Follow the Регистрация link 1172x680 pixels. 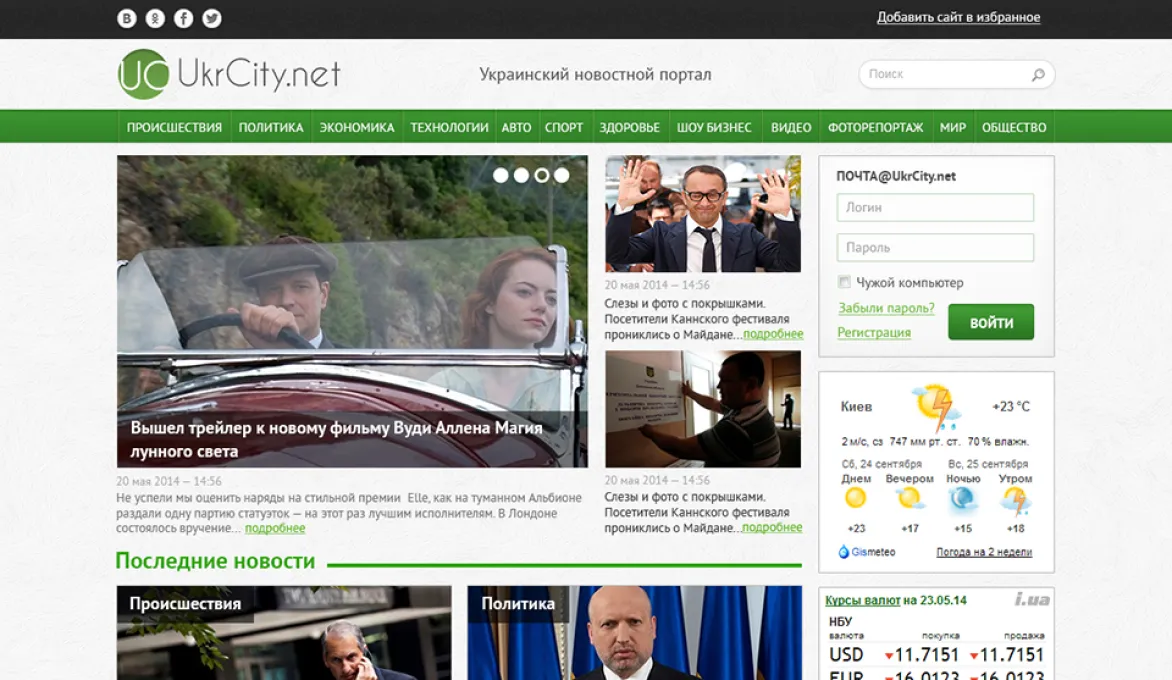pos(874,333)
